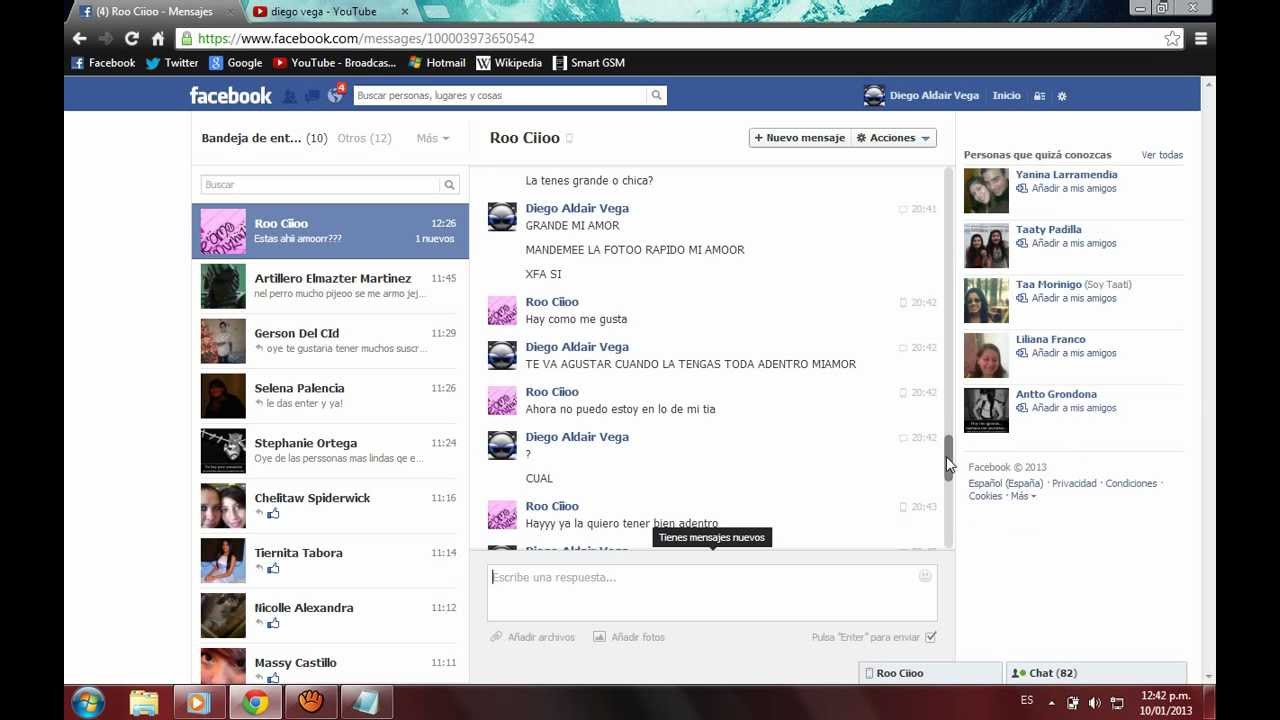
Task: Focus the Facebook people search field
Action: (500, 95)
